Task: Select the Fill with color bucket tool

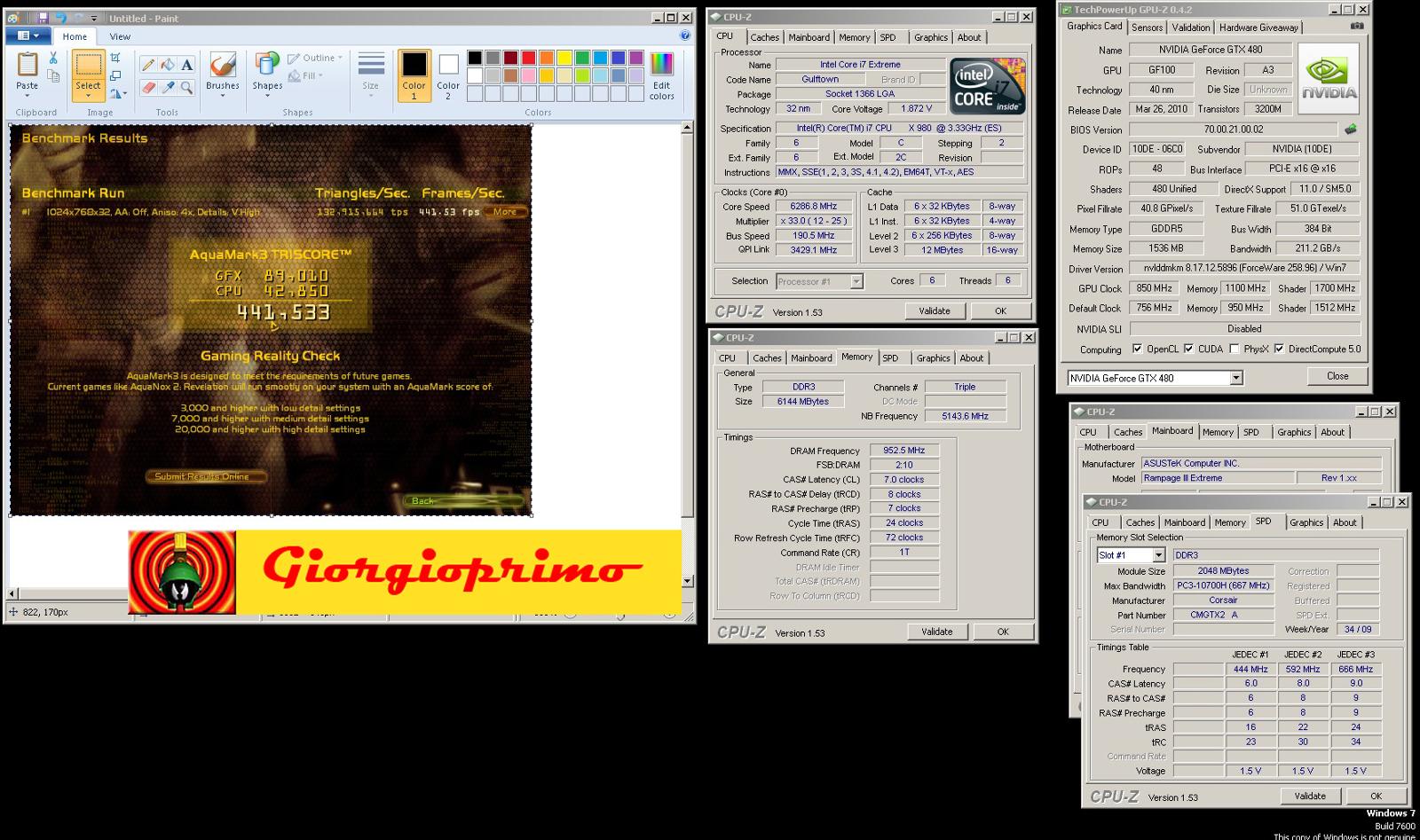Action: 168,64
